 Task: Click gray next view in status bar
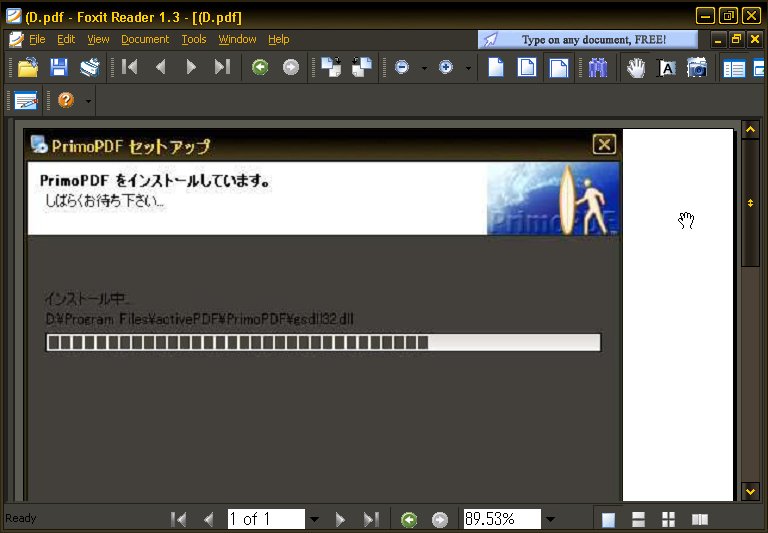(x=440, y=520)
